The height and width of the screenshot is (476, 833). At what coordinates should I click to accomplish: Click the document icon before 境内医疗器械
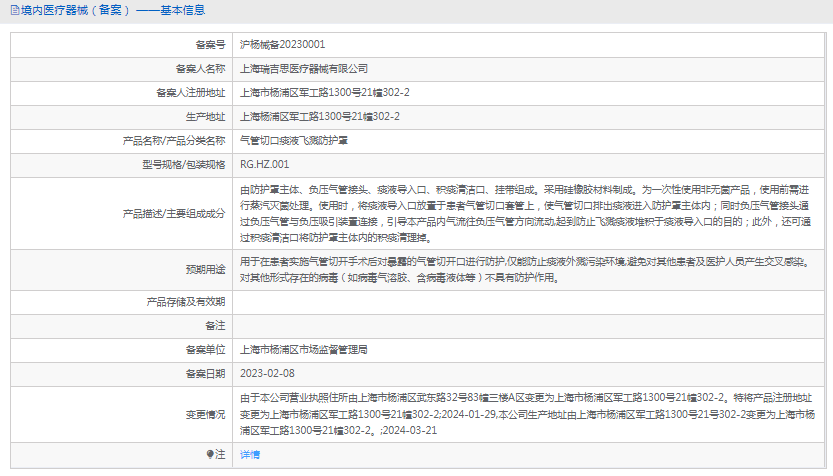click(x=15, y=10)
